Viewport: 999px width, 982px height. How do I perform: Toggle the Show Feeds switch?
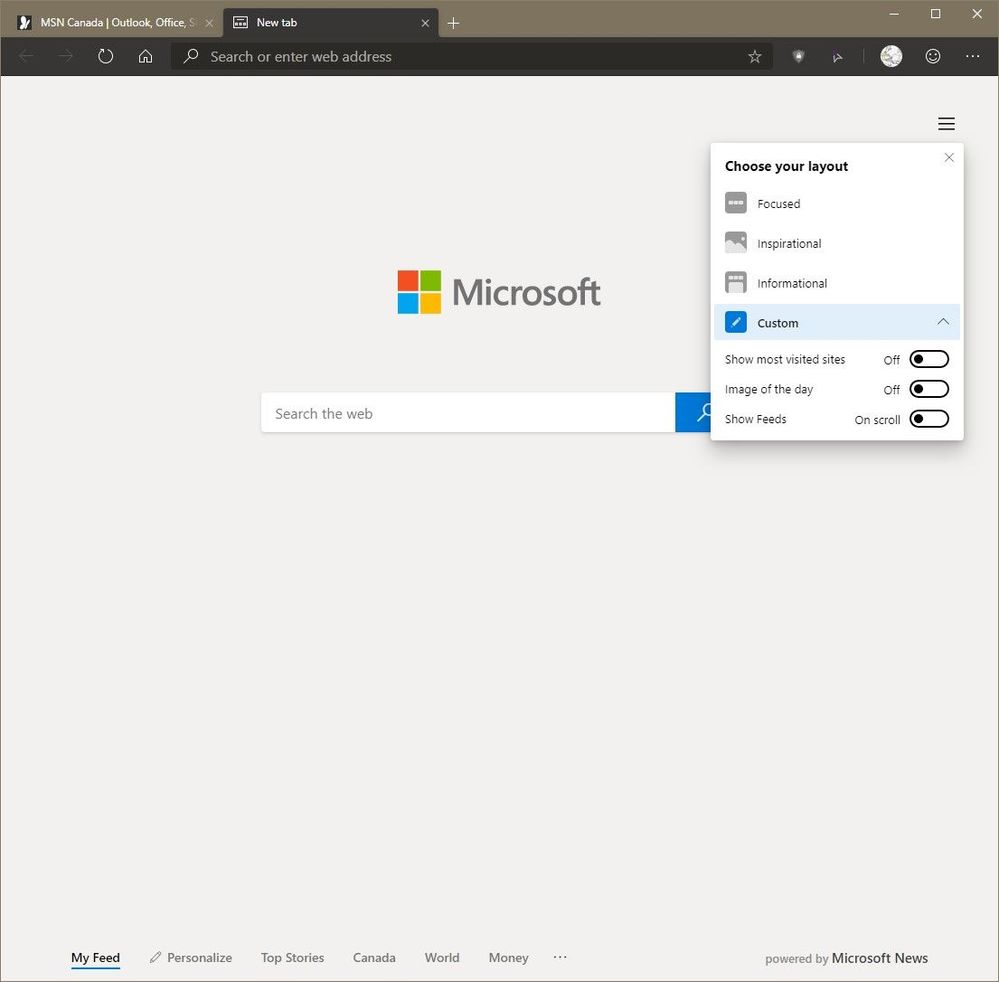click(x=929, y=419)
